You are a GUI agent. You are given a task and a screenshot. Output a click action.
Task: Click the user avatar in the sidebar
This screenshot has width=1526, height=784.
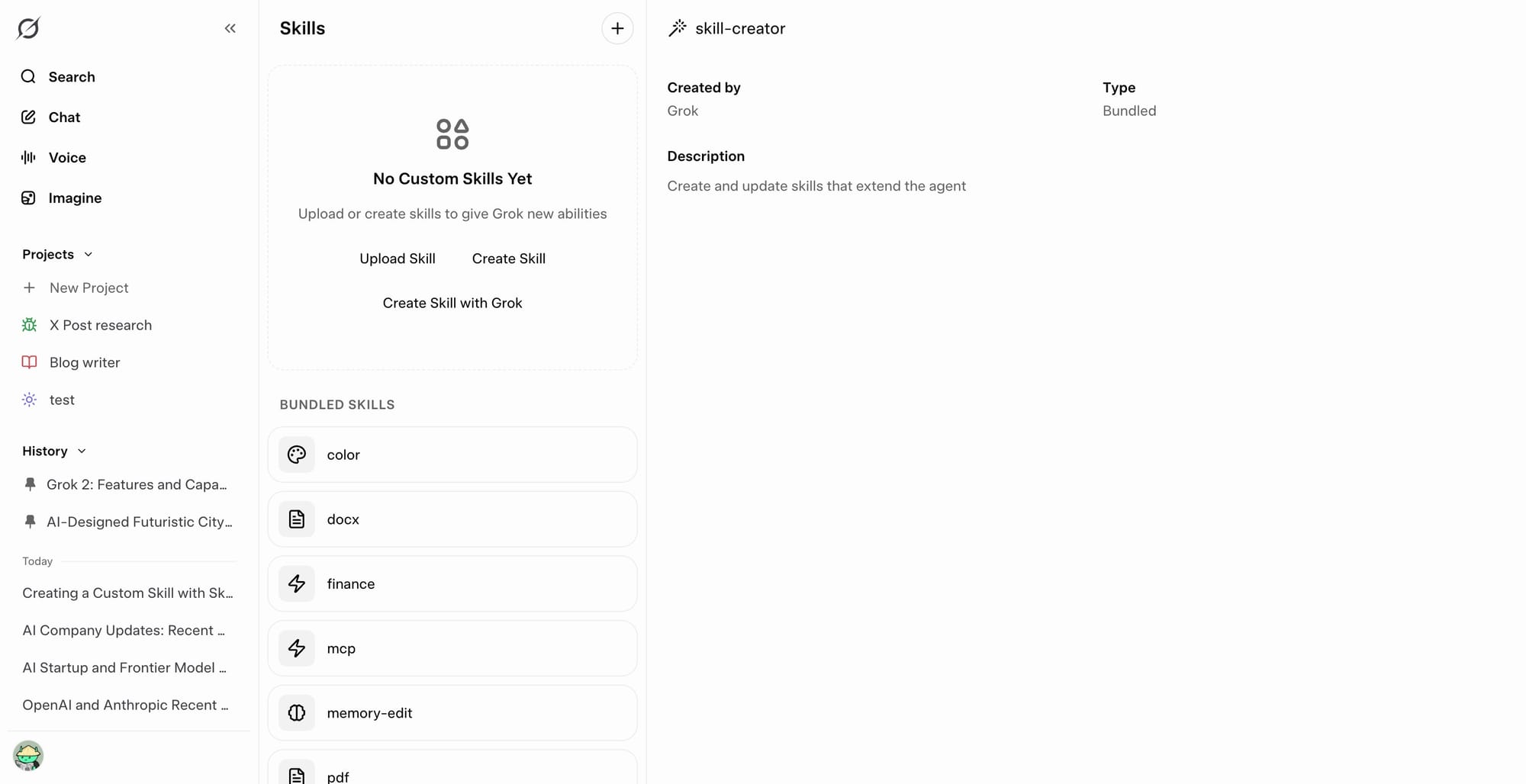[28, 756]
